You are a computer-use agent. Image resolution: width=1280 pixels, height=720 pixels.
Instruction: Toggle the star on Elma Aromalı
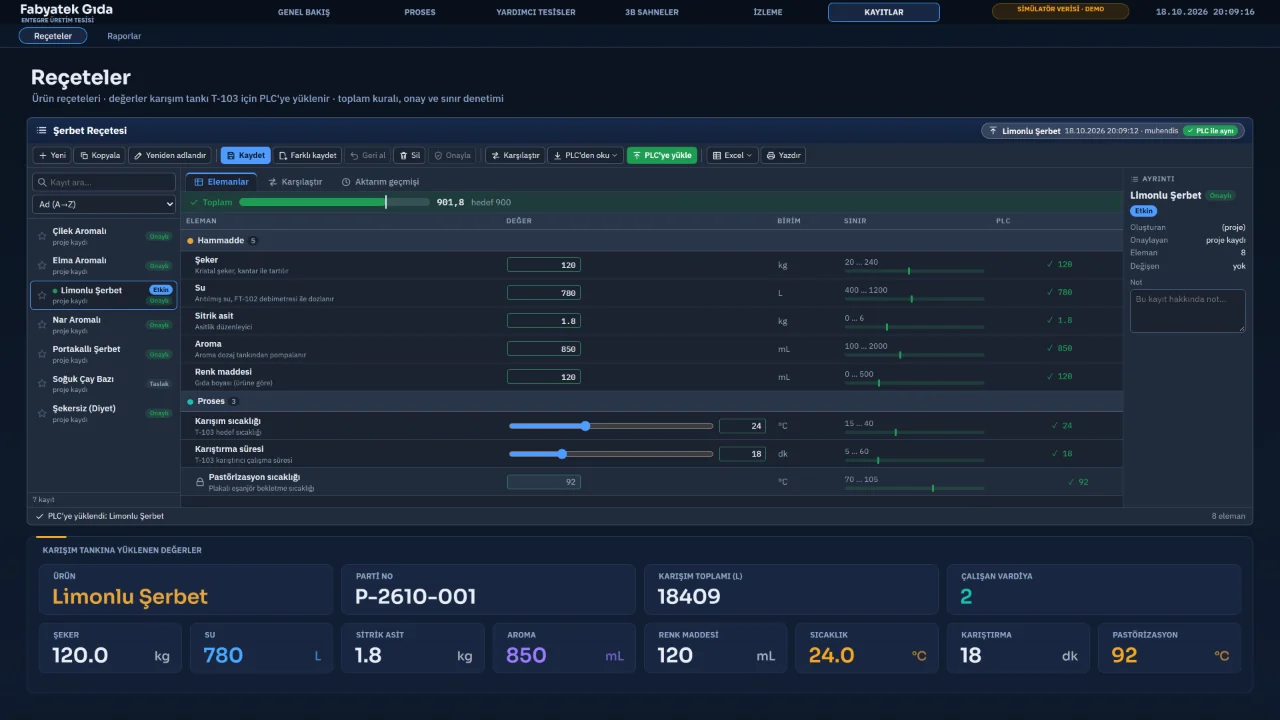42,265
